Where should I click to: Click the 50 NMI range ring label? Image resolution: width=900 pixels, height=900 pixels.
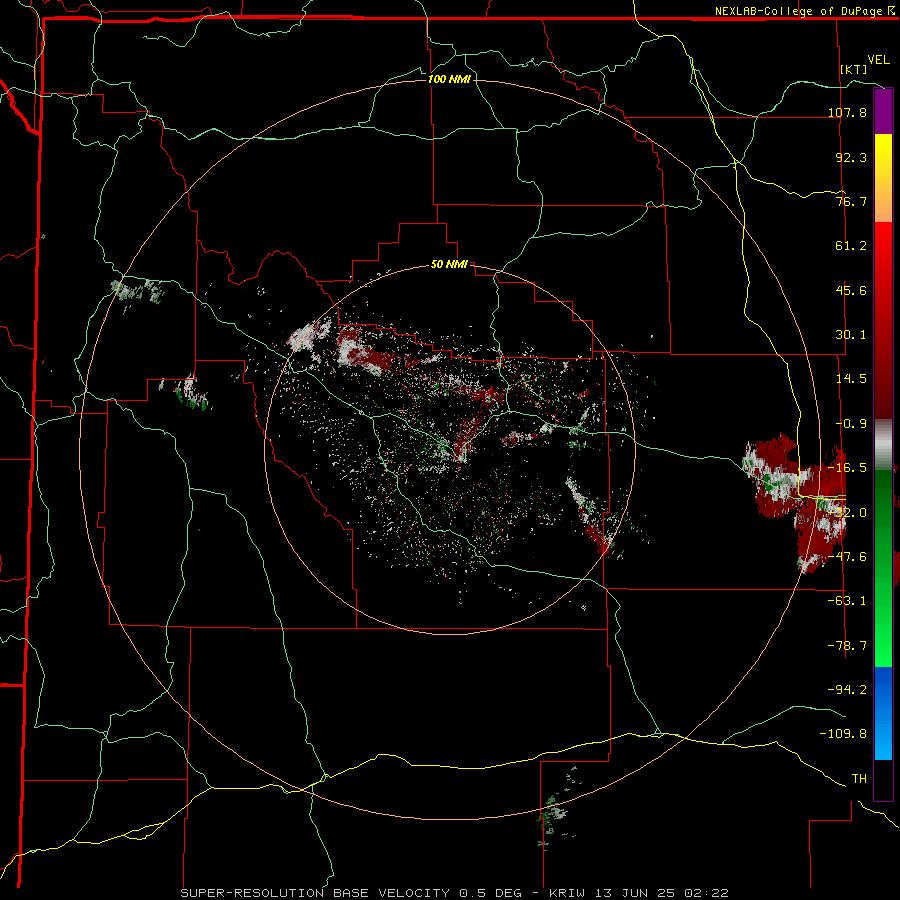(449, 264)
